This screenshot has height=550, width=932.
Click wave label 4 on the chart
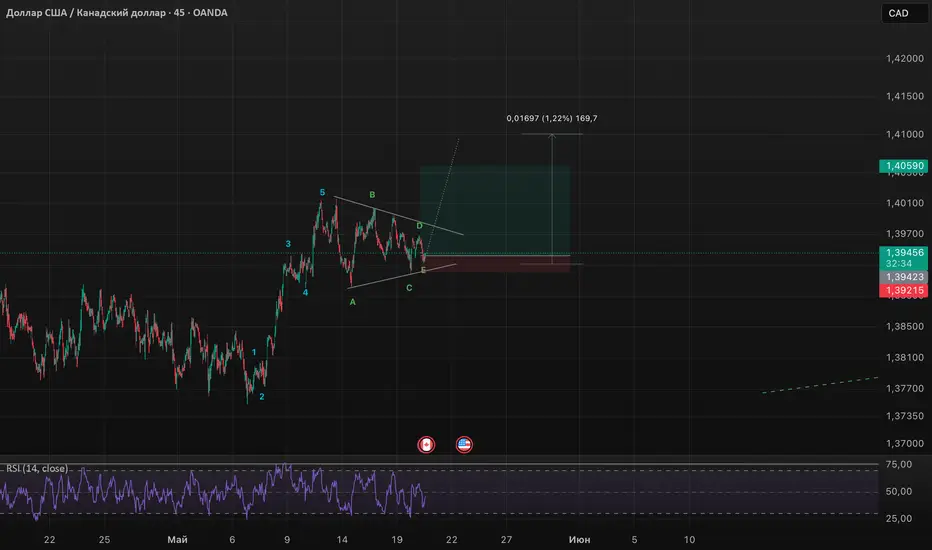(306, 293)
